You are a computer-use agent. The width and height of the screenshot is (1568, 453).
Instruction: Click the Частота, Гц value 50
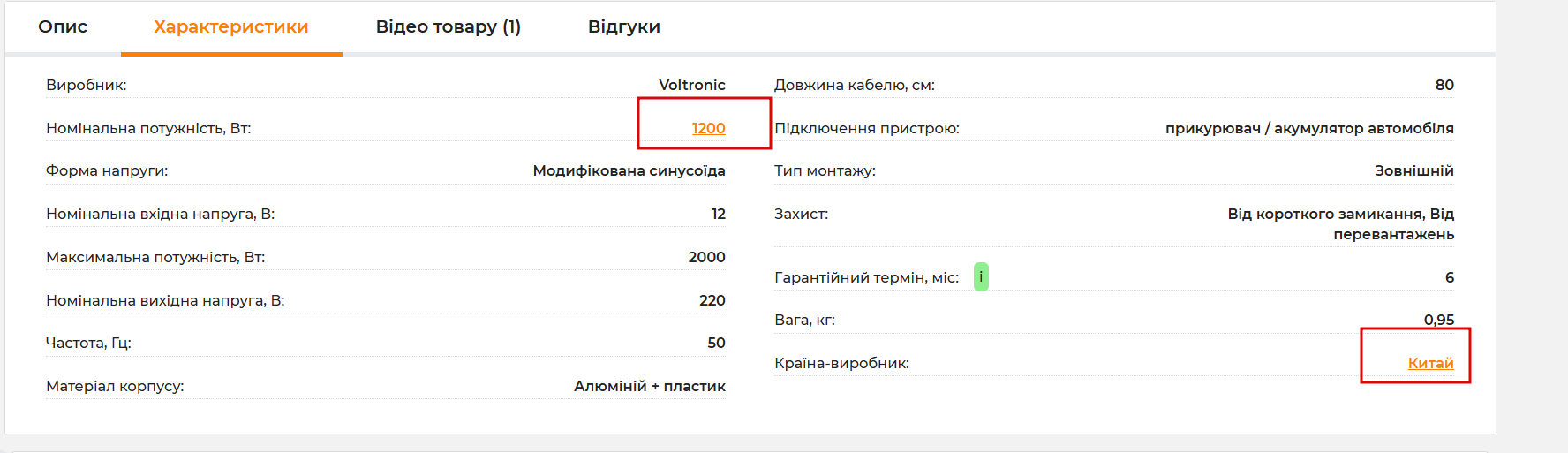coord(717,343)
